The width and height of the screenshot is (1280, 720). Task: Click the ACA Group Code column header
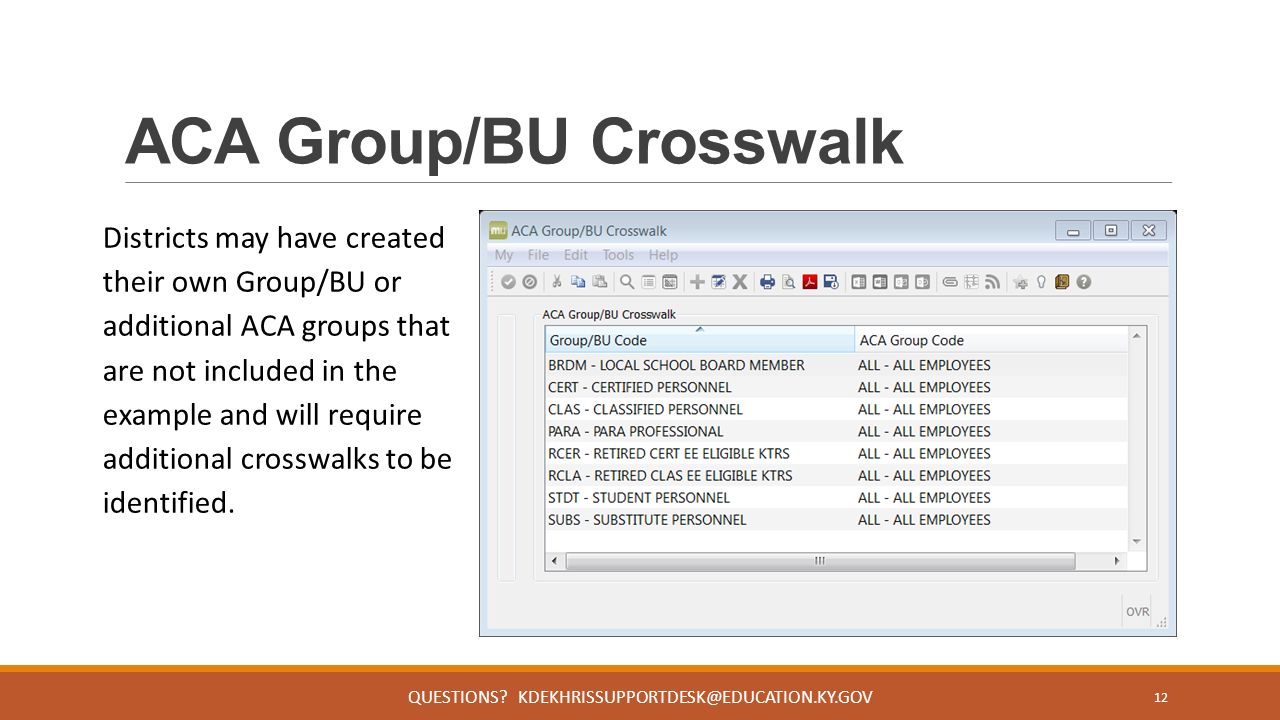[991, 340]
